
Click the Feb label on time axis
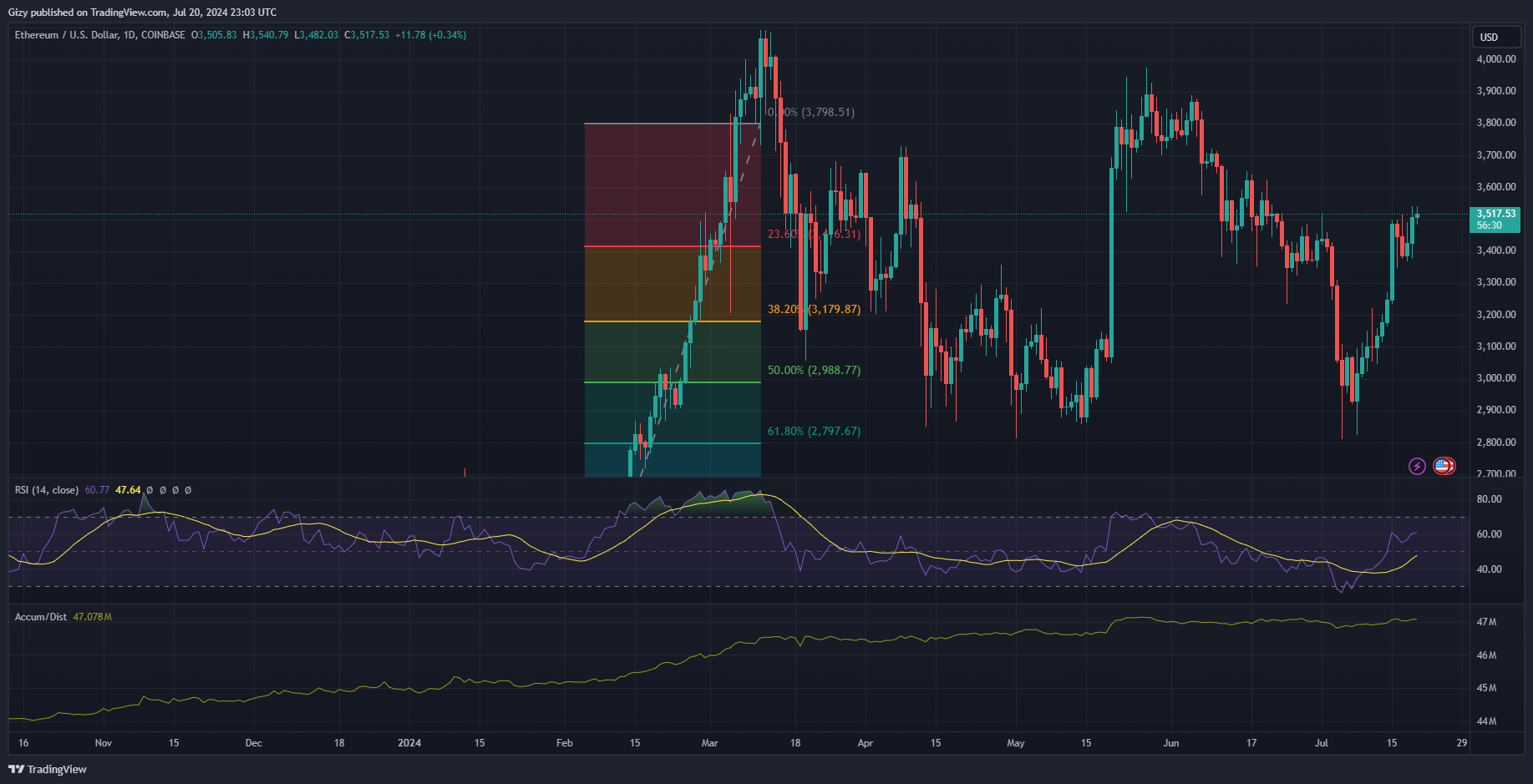[x=565, y=743]
